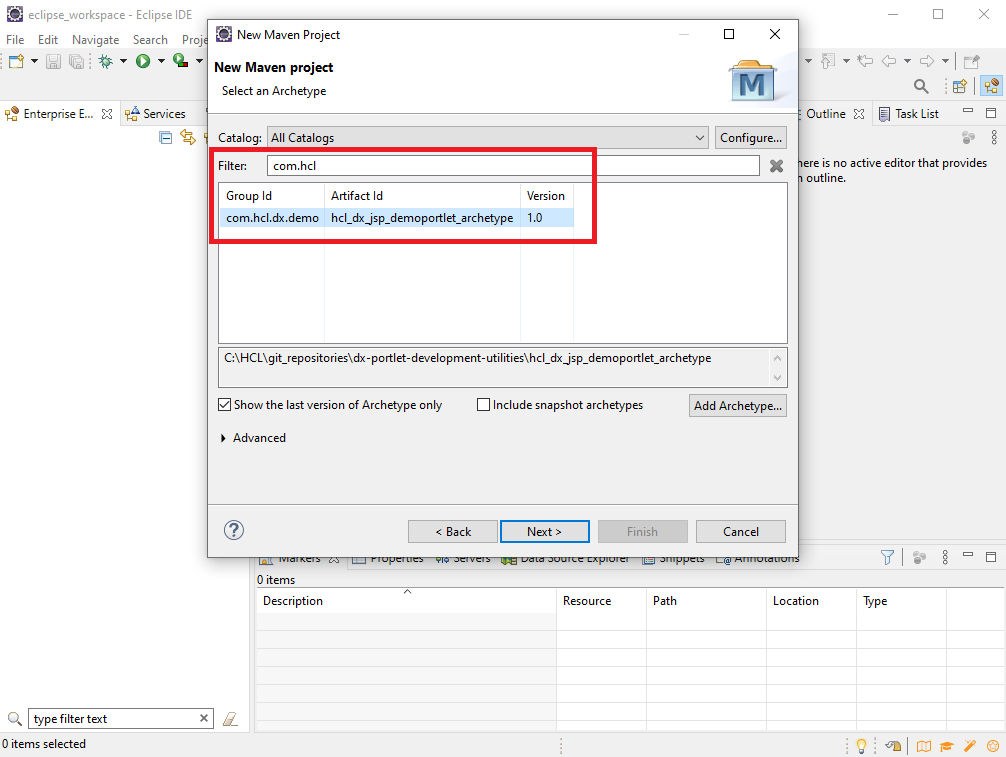1006x757 pixels.
Task: Click the Add Archetype... button
Action: pos(738,405)
